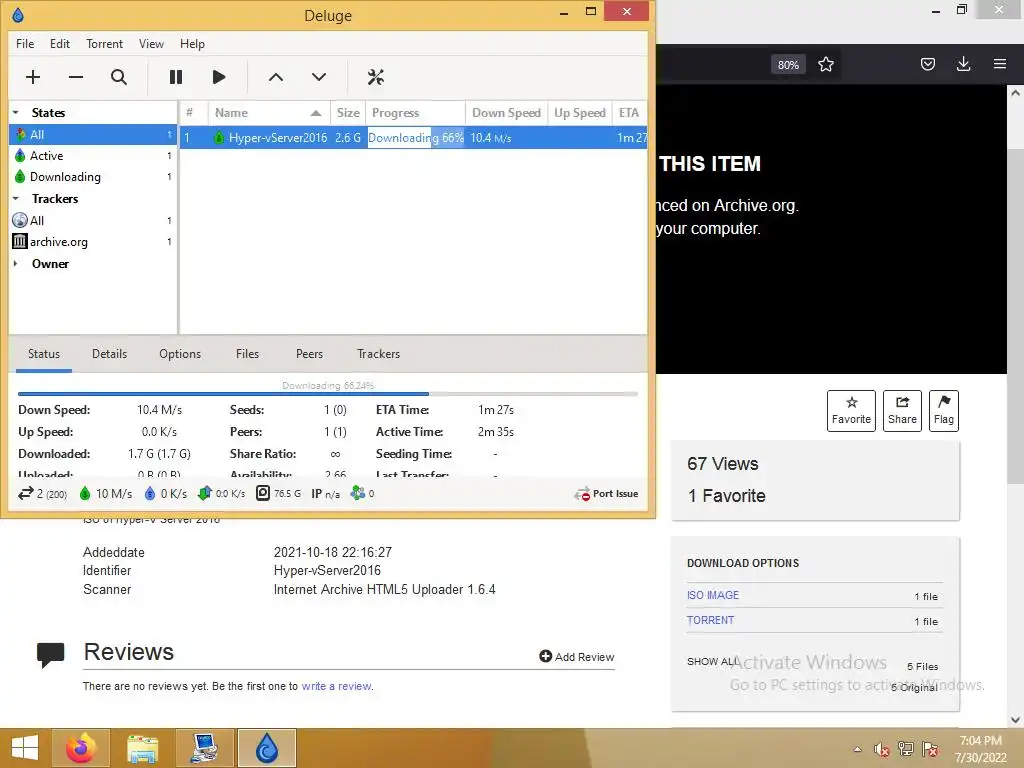Click protocol traffic 0.0 K/s status item

(221, 494)
